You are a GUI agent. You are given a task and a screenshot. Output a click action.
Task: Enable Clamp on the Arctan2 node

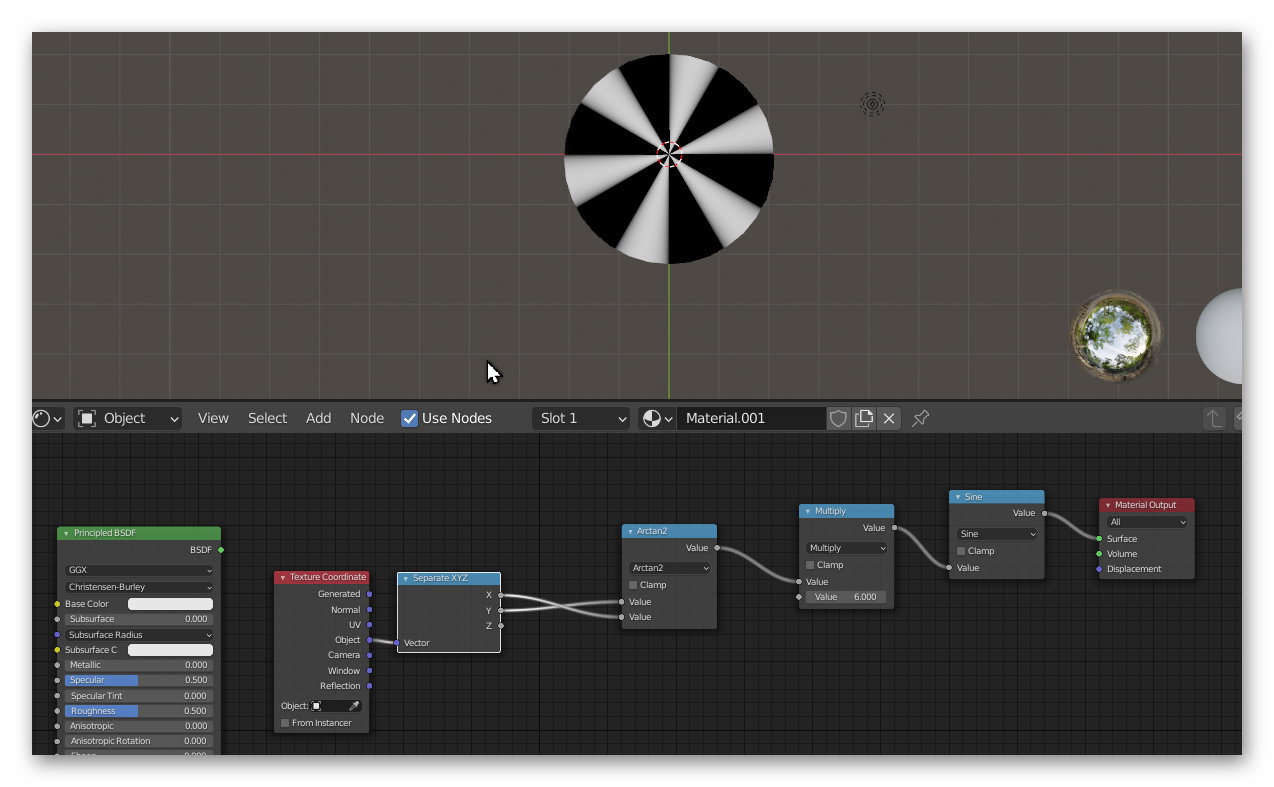(x=633, y=585)
